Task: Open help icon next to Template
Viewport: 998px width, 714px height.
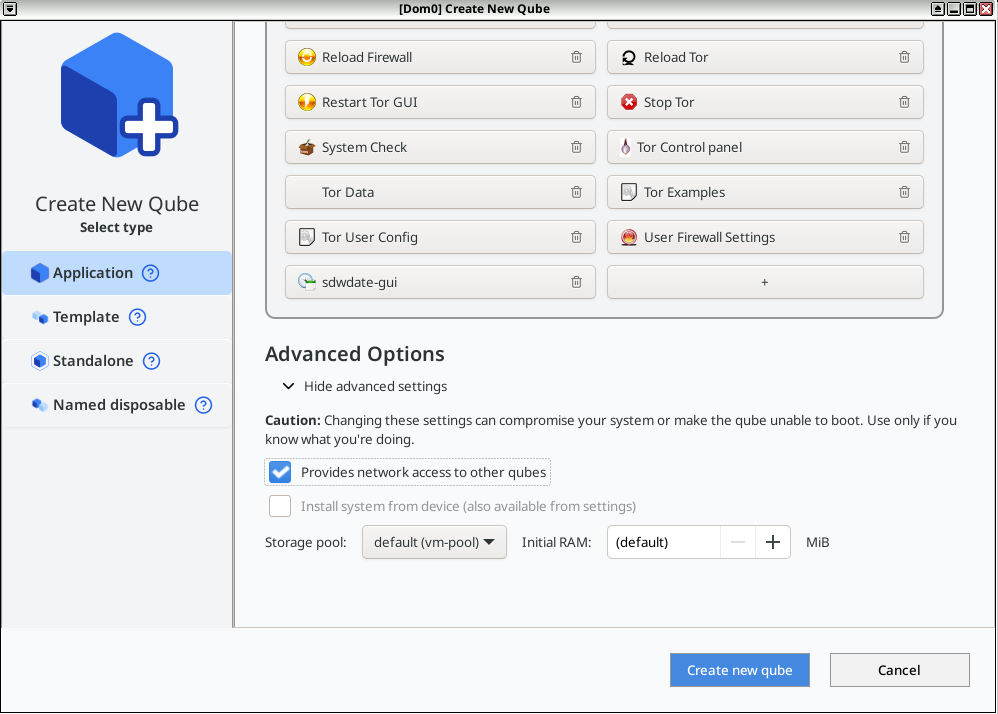Action: click(x=138, y=317)
